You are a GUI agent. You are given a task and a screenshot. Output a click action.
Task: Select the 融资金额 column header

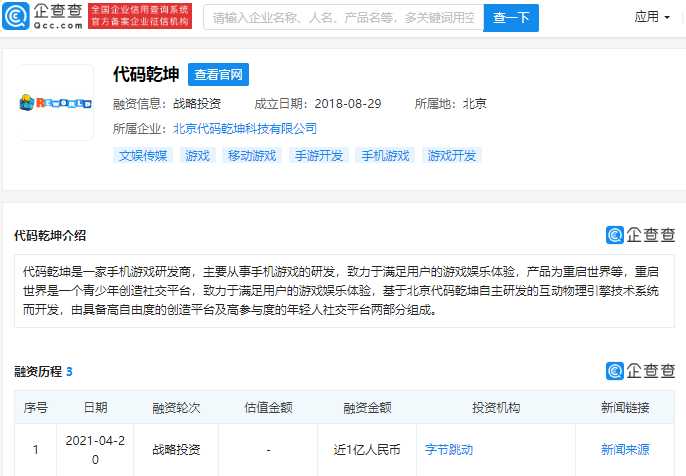[x=367, y=407]
